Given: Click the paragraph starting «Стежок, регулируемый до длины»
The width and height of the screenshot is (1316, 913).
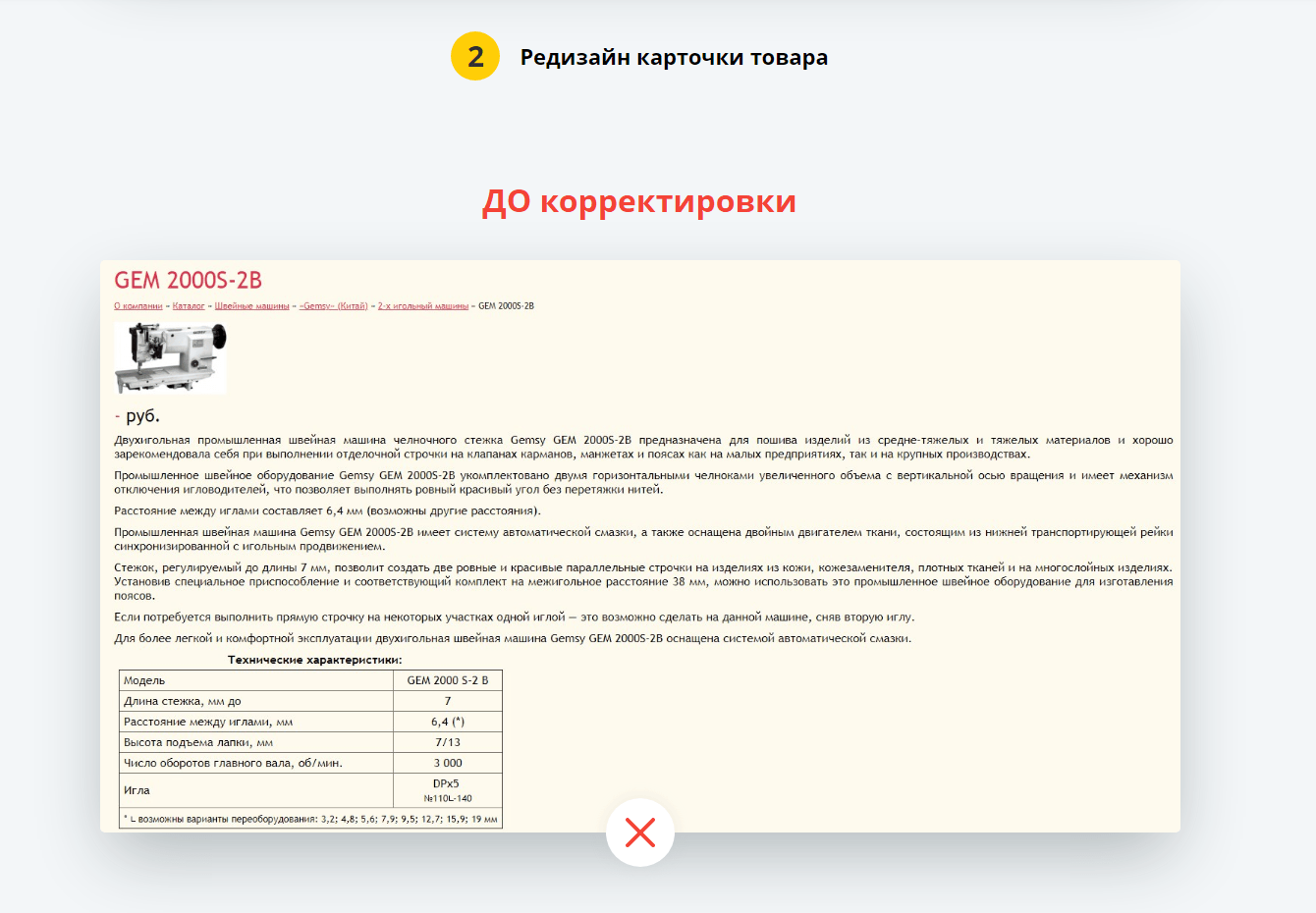Looking at the screenshot, I should tap(643, 581).
